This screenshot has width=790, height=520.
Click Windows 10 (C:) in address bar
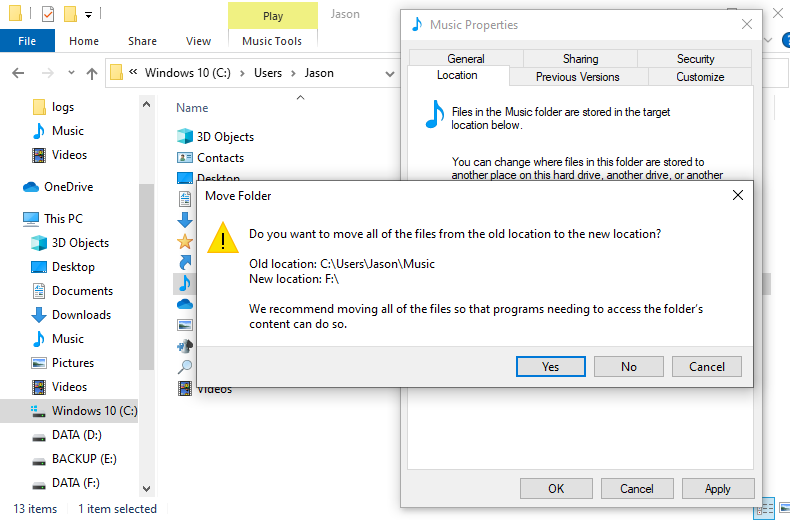(x=187, y=73)
